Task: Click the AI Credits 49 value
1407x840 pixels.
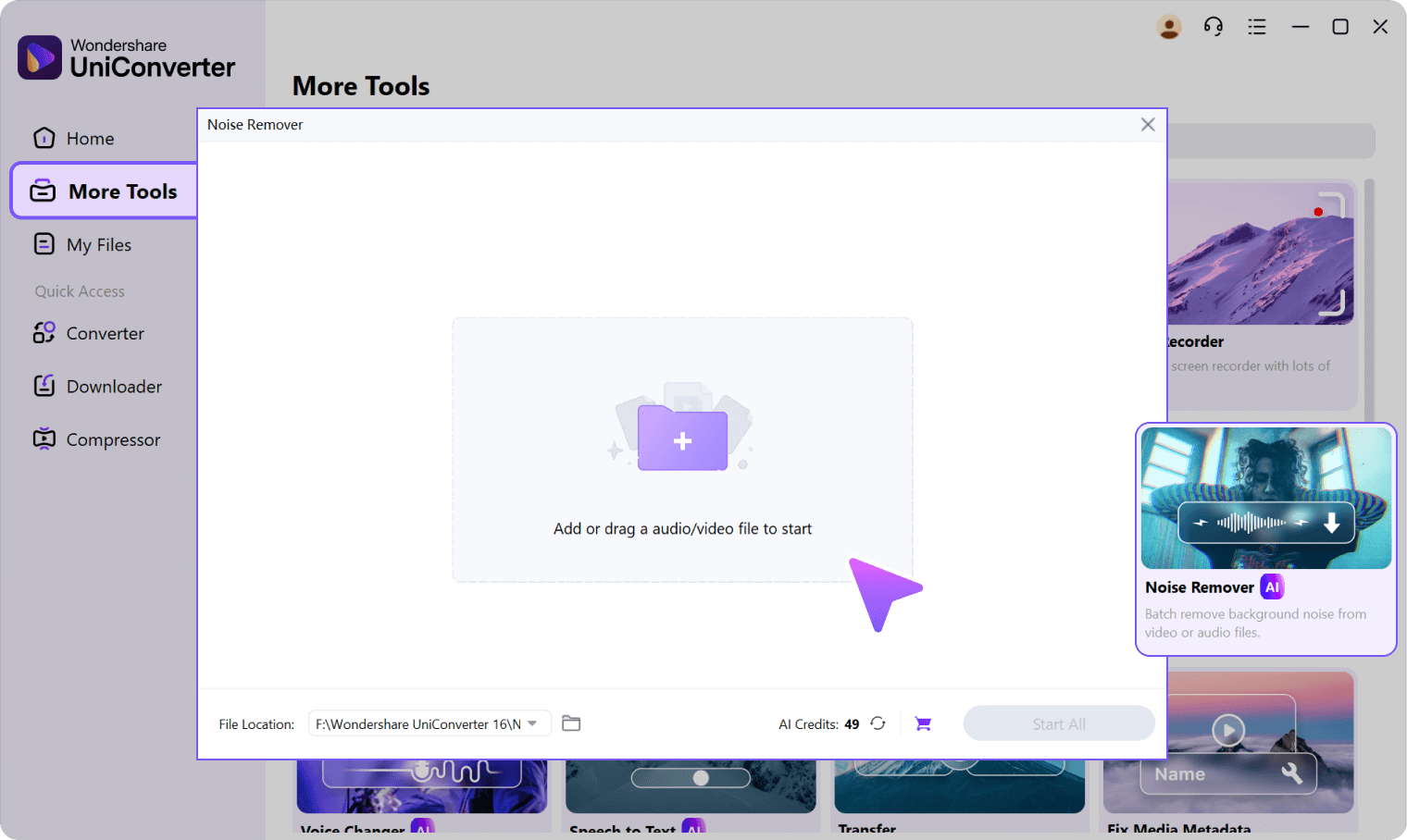Action: pyautogui.click(x=852, y=724)
